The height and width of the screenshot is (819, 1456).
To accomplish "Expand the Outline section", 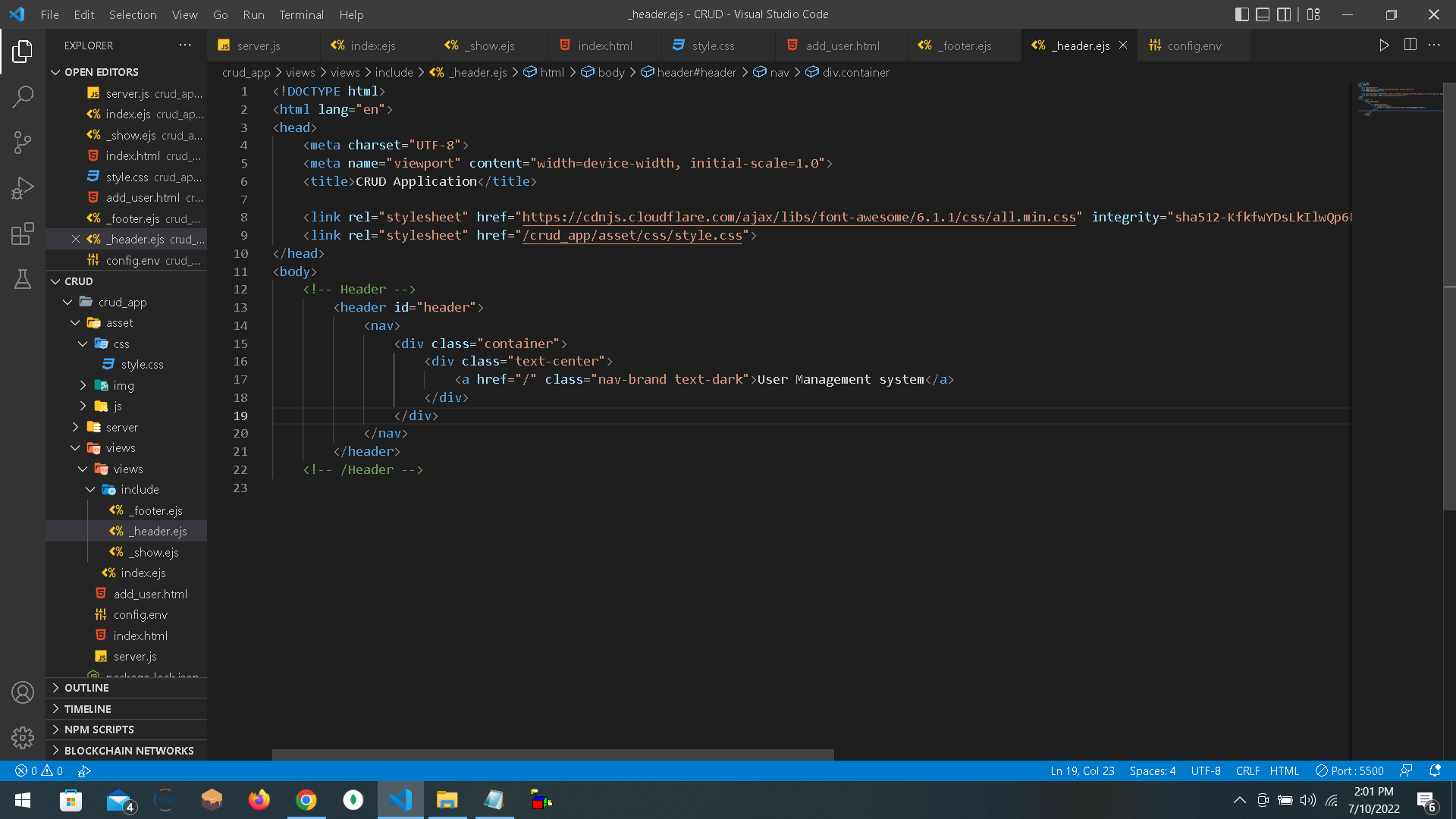I will point(126,688).
